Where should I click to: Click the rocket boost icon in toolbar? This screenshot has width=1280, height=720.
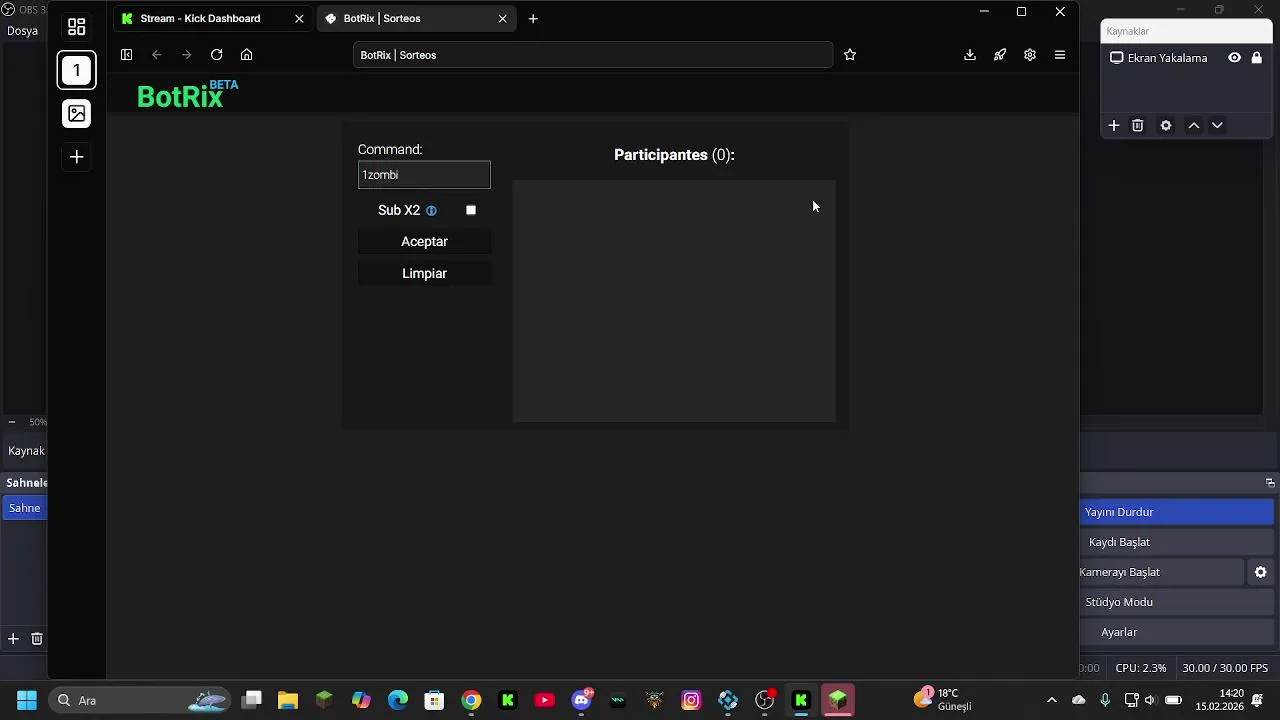coord(1000,55)
